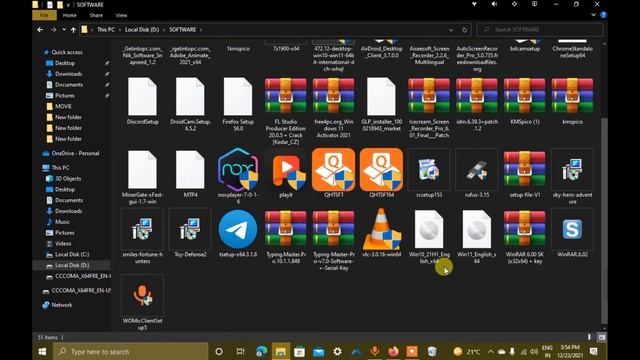640x360 pixels.
Task: Select the Win11_English_x64 ISO file
Action: click(477, 229)
